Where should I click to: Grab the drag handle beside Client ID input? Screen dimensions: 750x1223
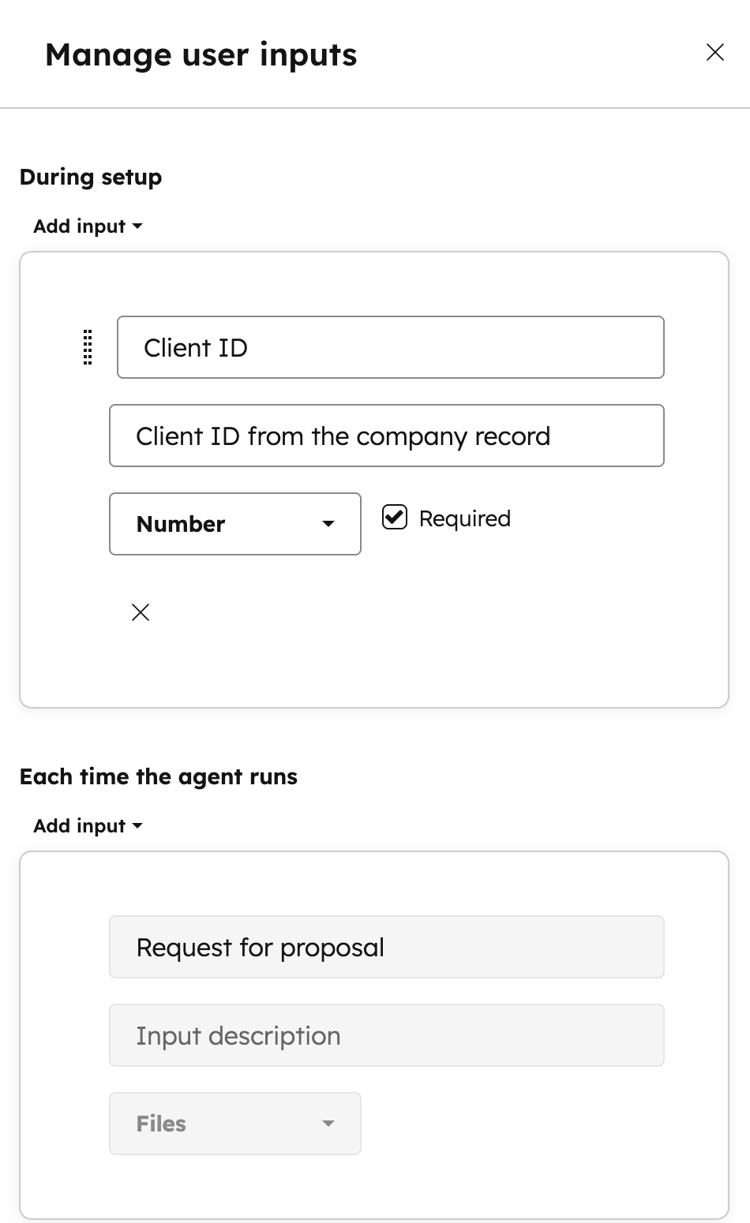87,347
